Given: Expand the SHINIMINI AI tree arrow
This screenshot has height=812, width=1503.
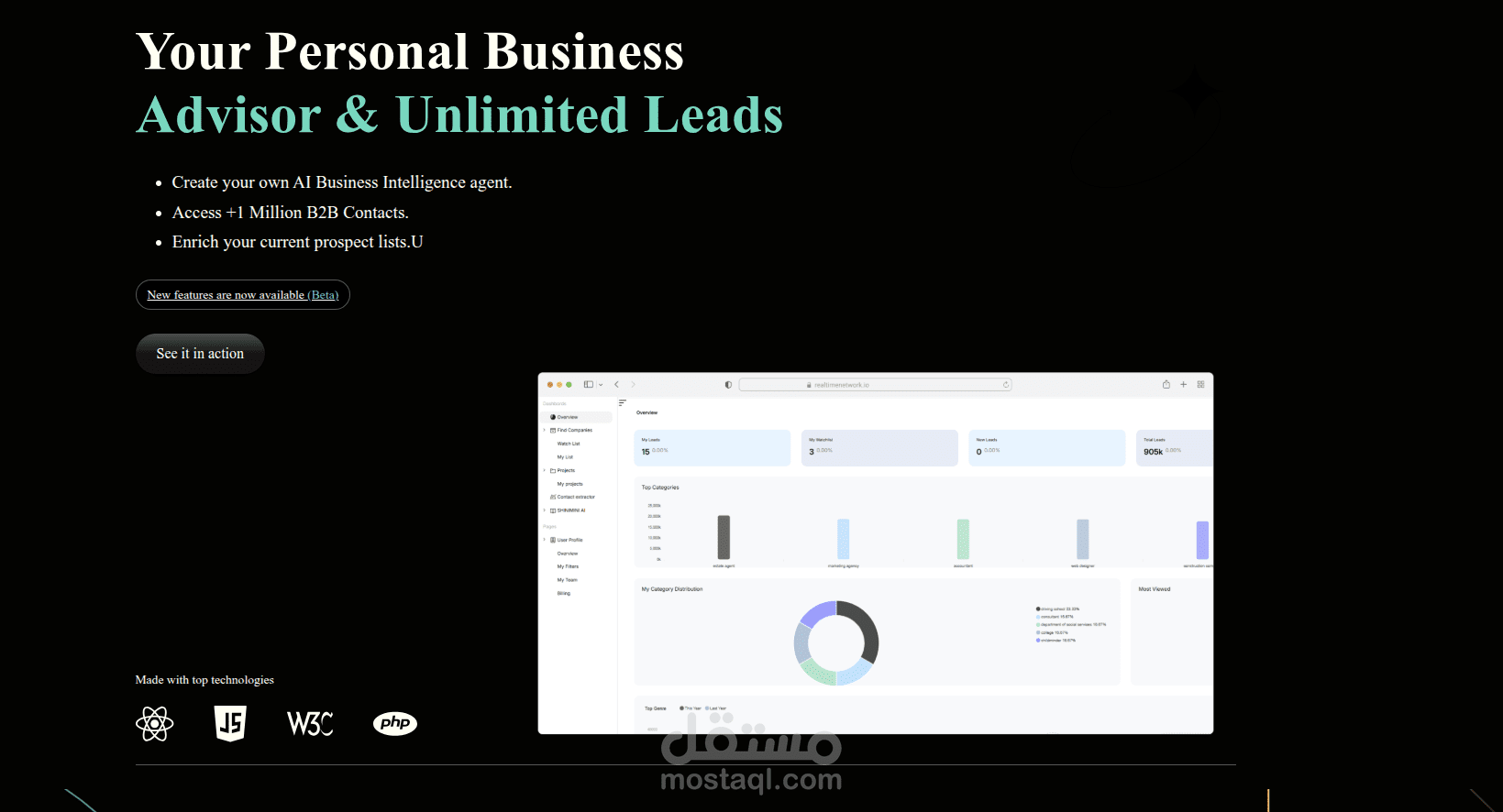Looking at the screenshot, I should click(545, 510).
